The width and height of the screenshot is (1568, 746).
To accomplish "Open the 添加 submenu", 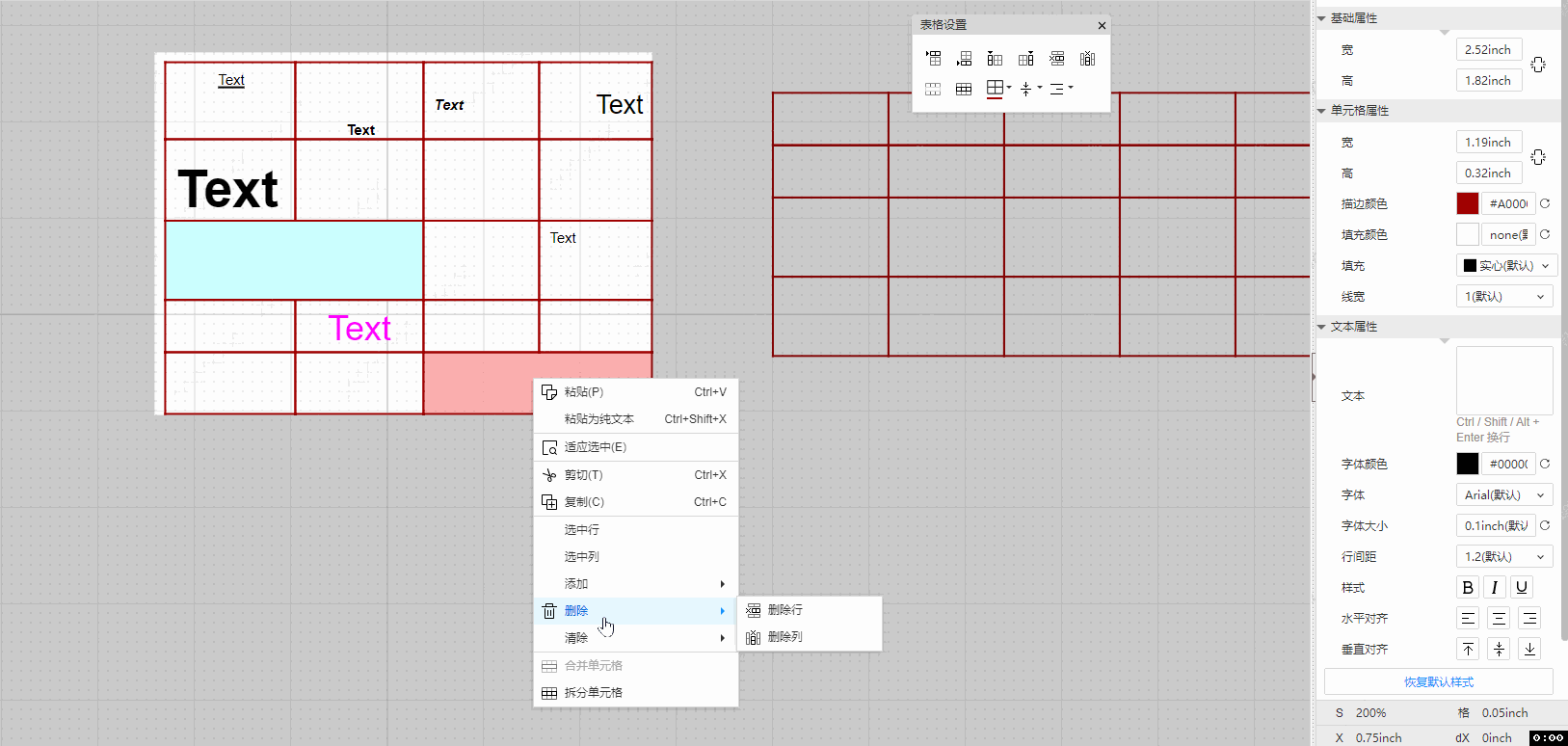I will (636, 584).
